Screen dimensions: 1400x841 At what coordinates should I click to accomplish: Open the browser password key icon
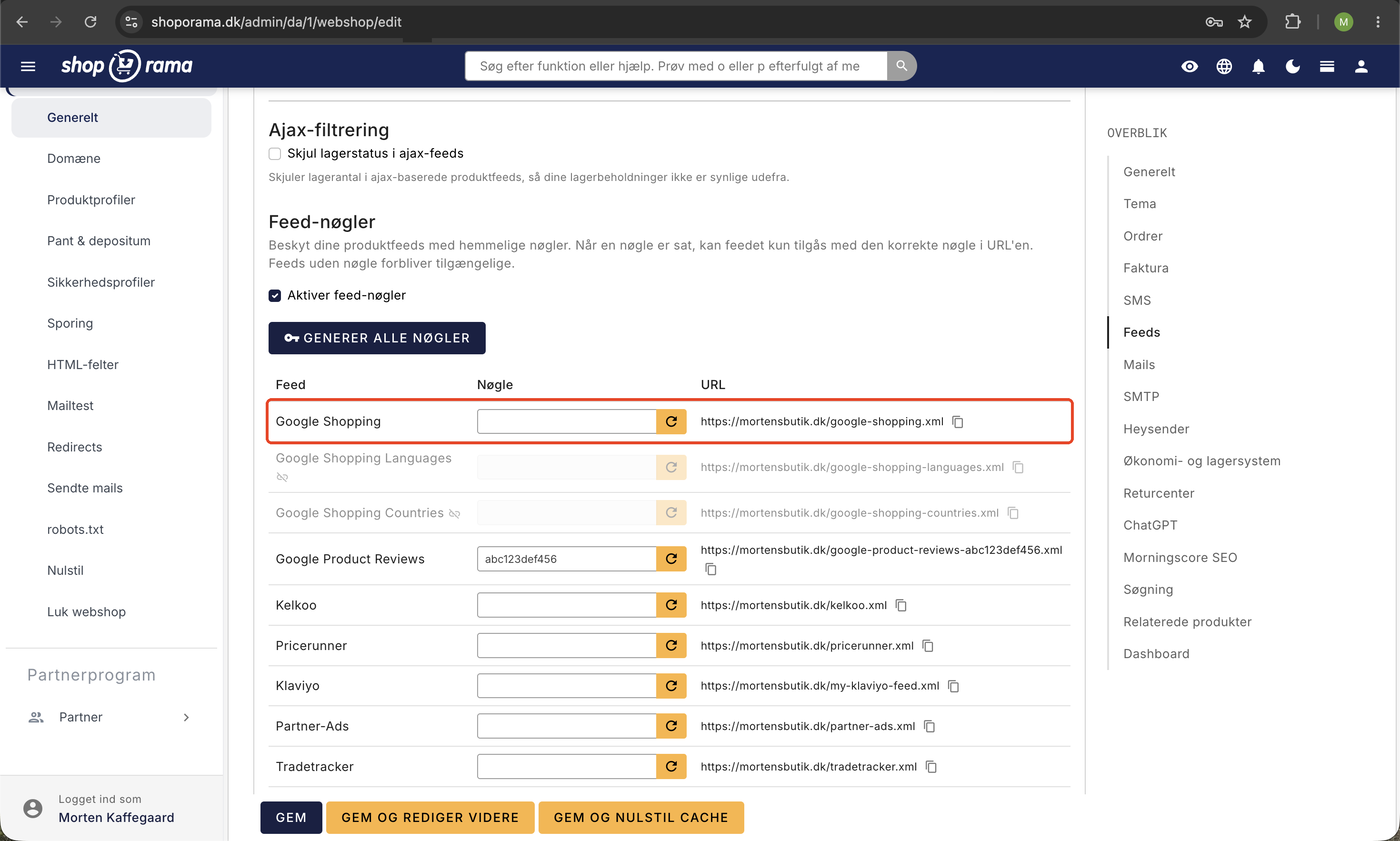1214,21
